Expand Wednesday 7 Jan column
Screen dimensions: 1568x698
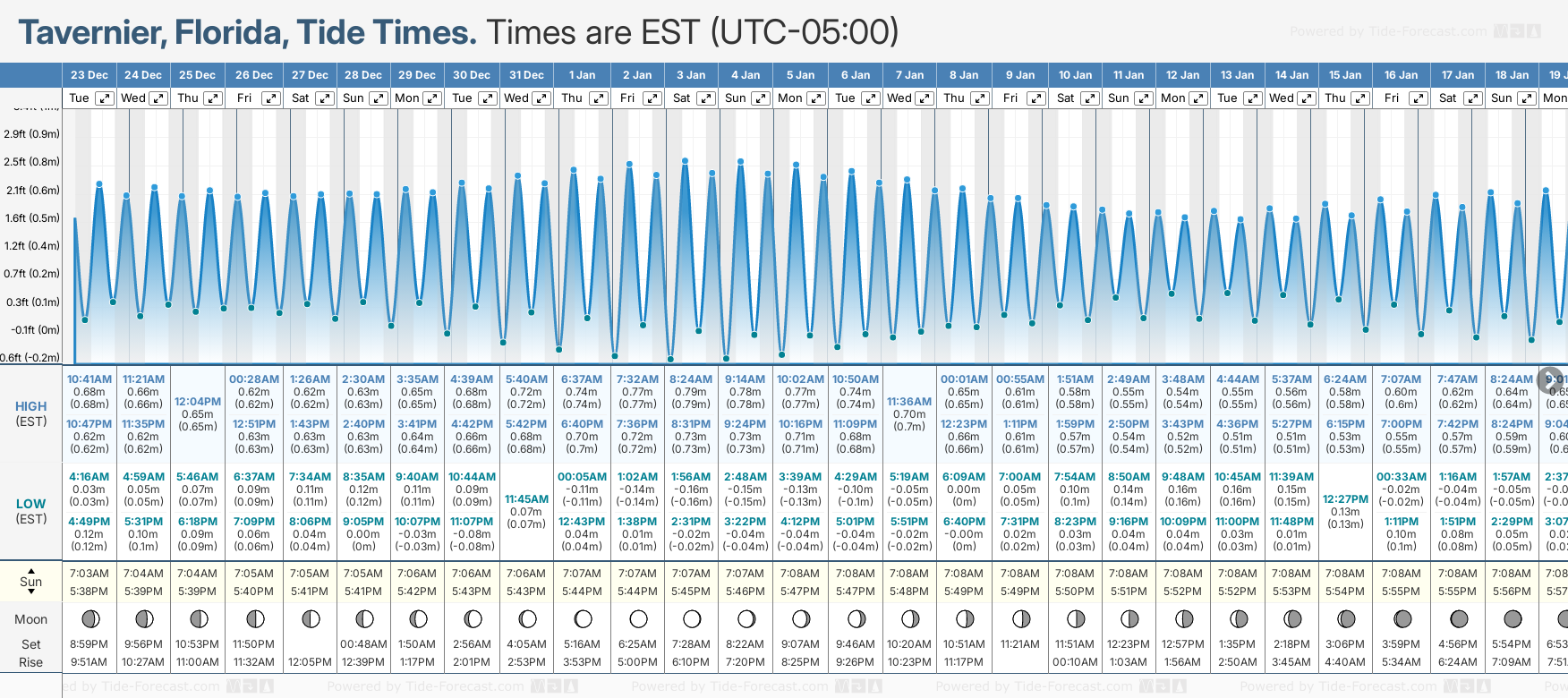[925, 98]
